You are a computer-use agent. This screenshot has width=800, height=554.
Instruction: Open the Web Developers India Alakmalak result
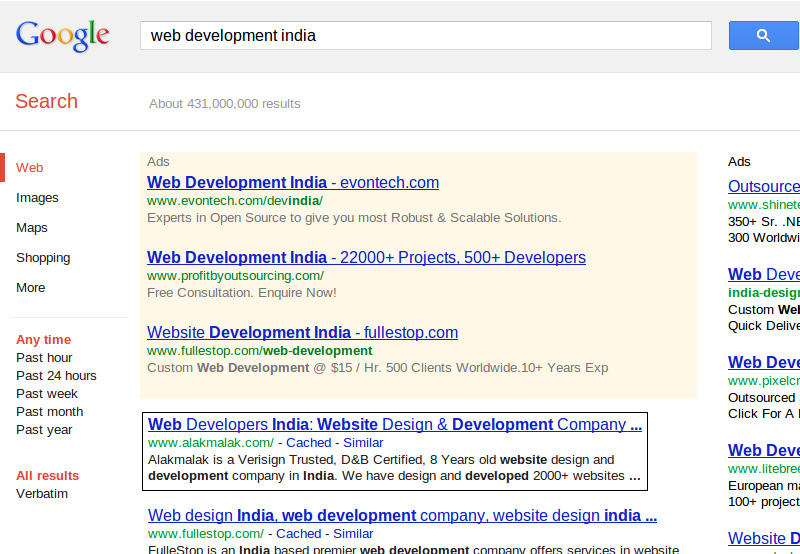(x=395, y=424)
